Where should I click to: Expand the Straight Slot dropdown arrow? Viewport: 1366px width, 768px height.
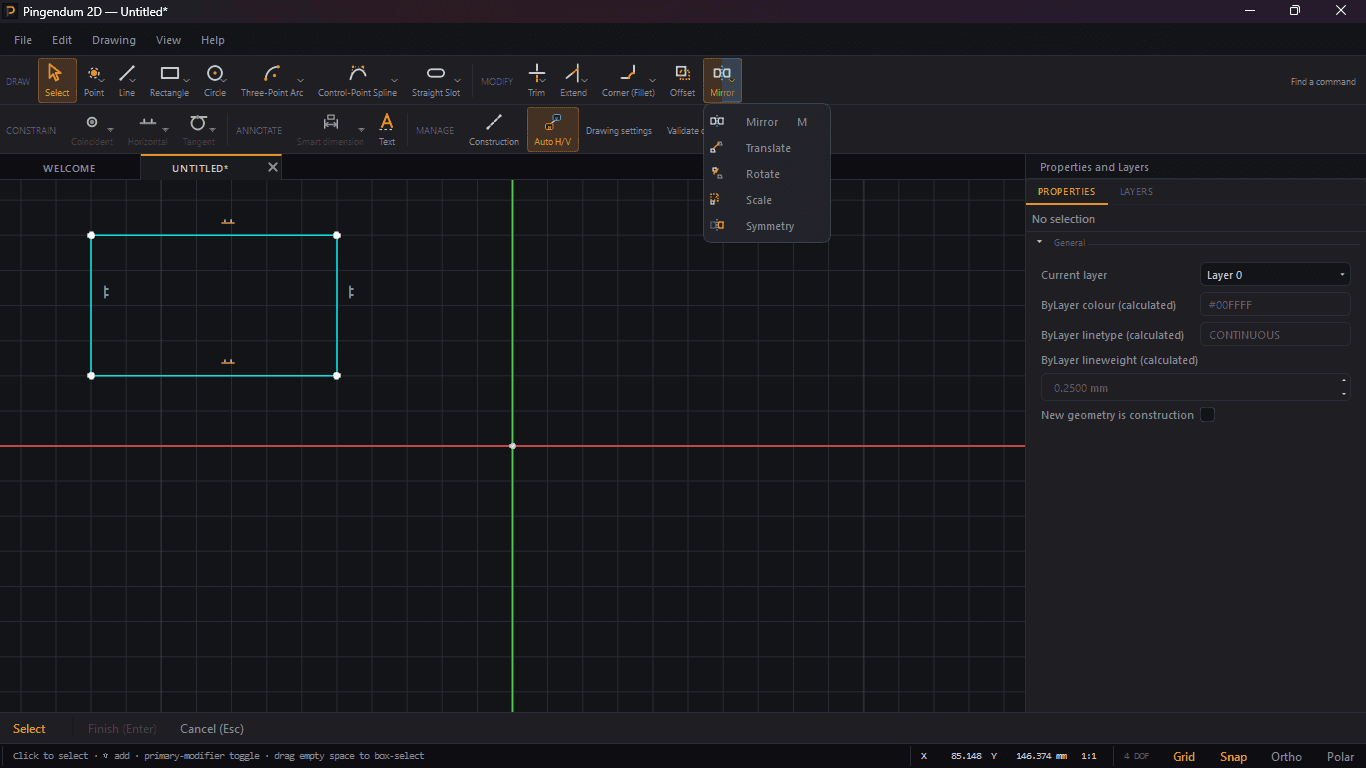click(458, 80)
